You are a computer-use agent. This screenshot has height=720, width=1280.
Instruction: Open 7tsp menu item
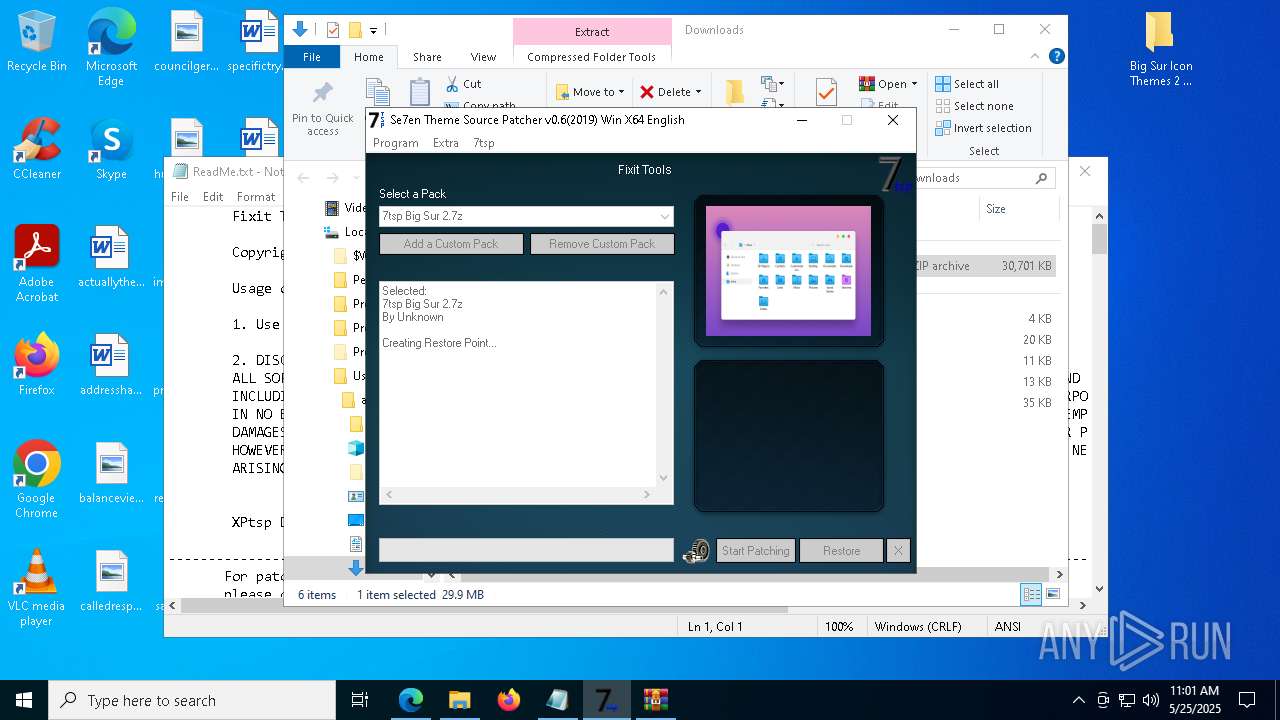[x=484, y=143]
